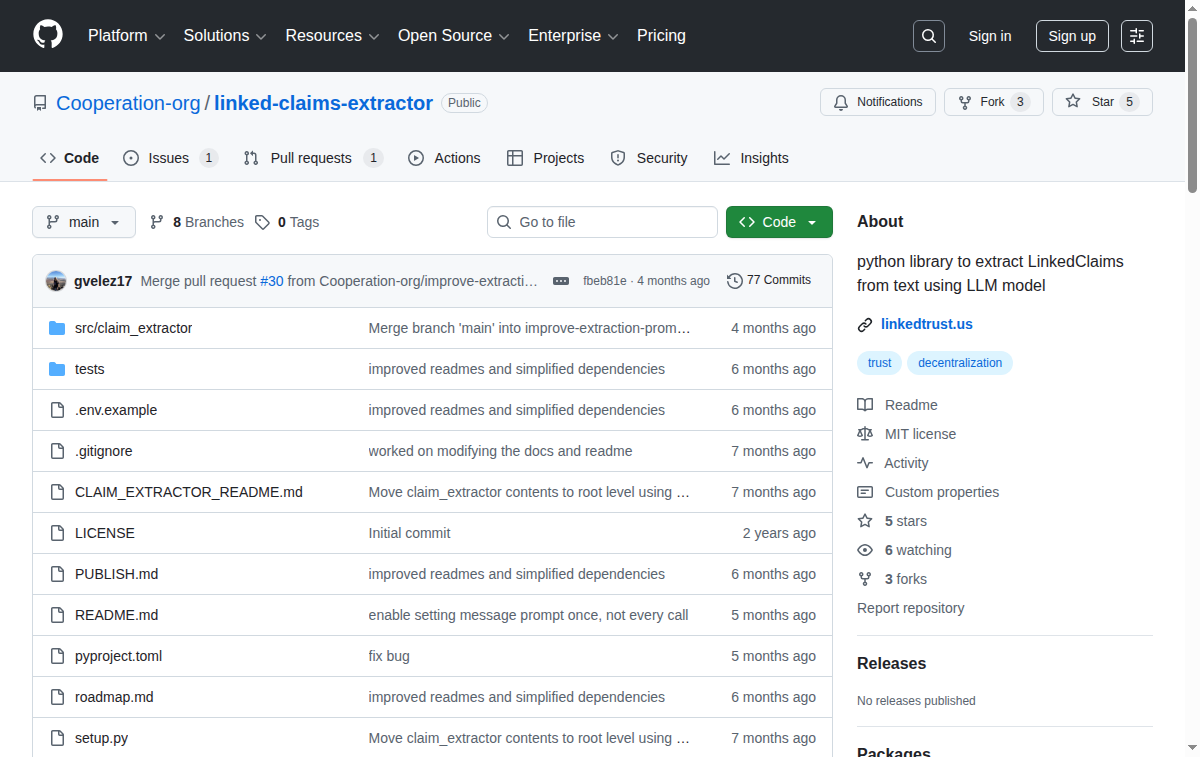1200x757 pixels.
Task: Star the repository
Action: [x=1101, y=102]
